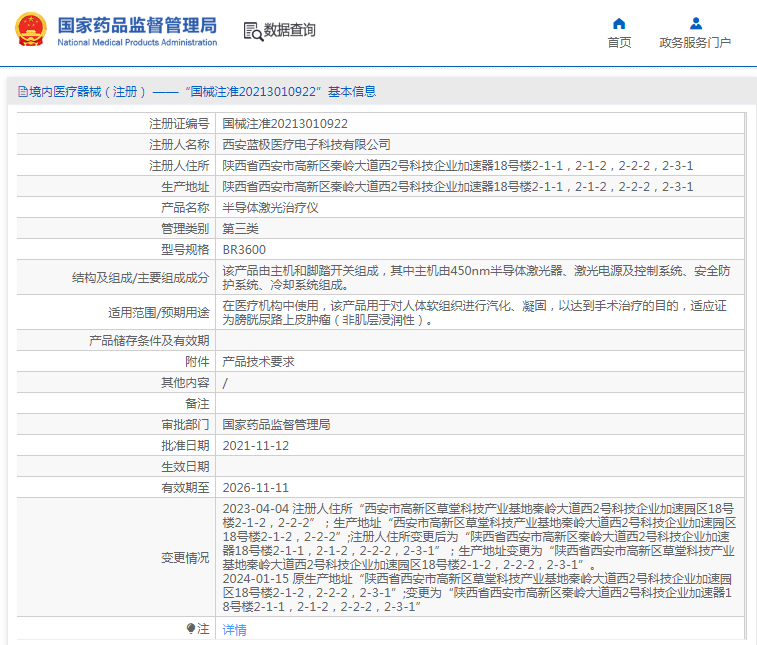Click 产品技术要求 attachment text

pyautogui.click(x=258, y=362)
